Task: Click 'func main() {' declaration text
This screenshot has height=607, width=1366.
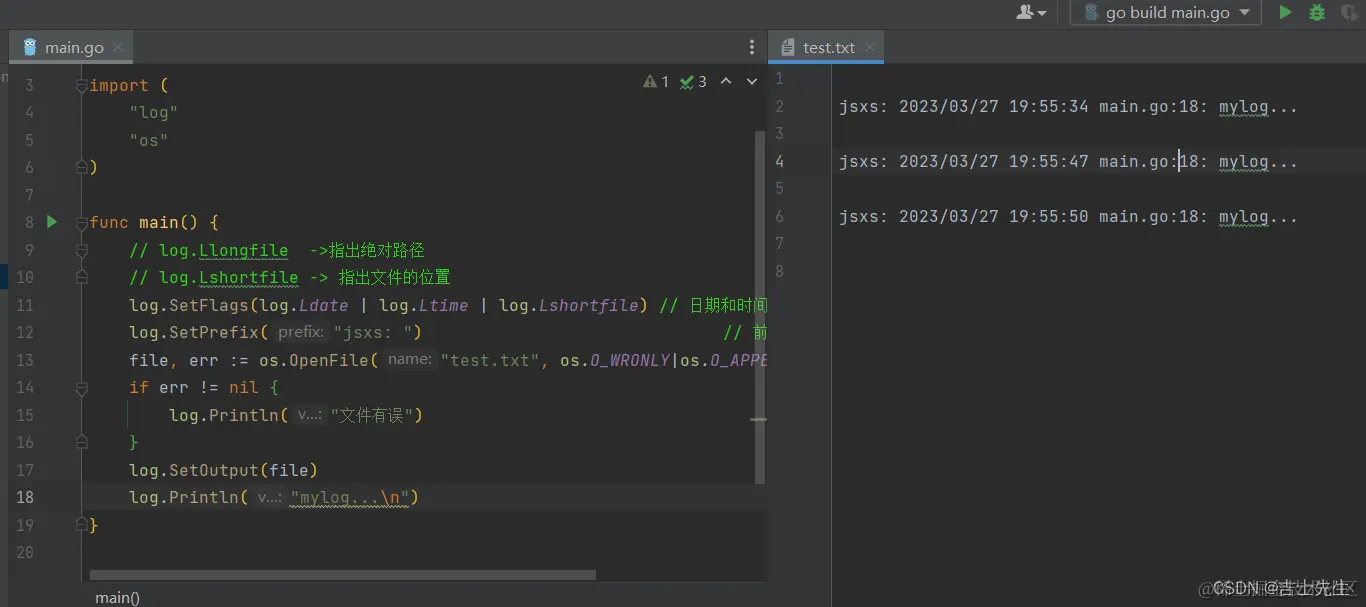Action: 154,222
